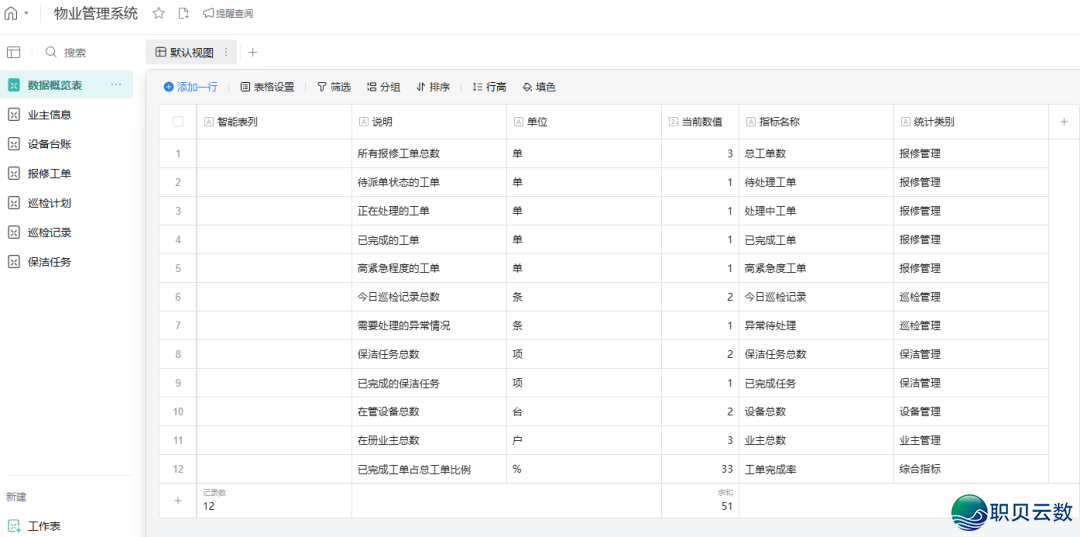Open the 筛选 filter tool
1080x537 pixels.
coord(334,87)
